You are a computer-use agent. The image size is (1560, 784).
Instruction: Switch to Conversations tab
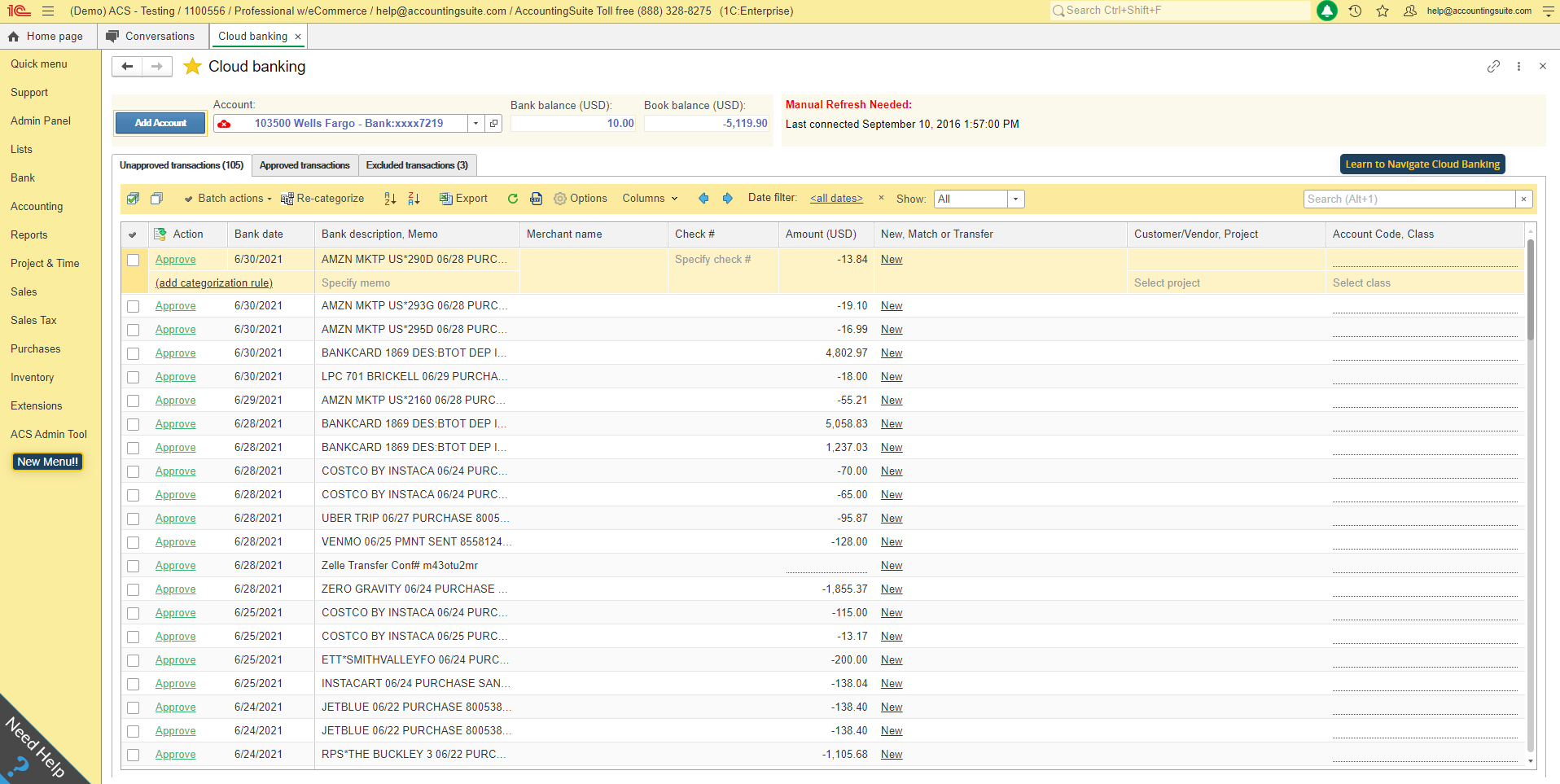point(151,37)
